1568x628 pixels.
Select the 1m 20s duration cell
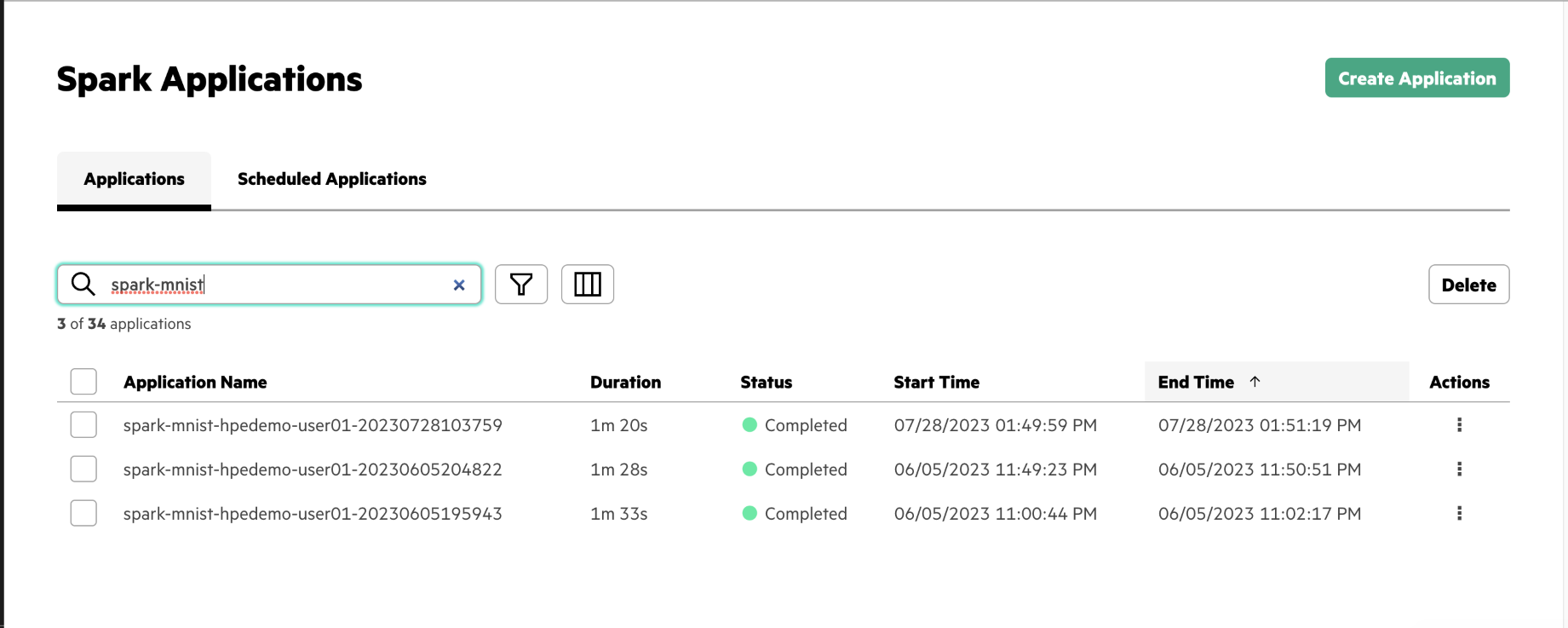click(618, 424)
